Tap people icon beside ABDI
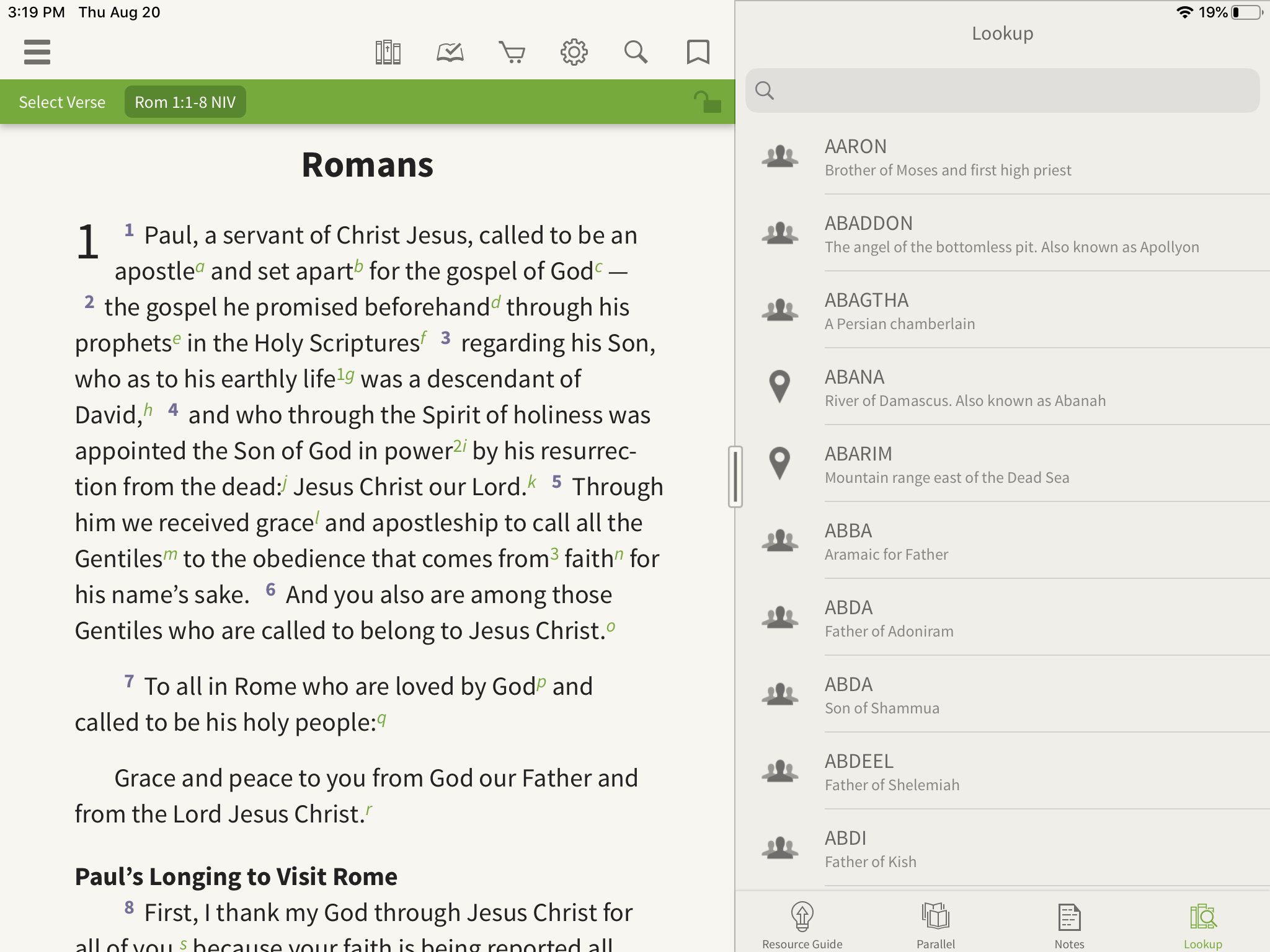1270x952 pixels. (x=780, y=848)
